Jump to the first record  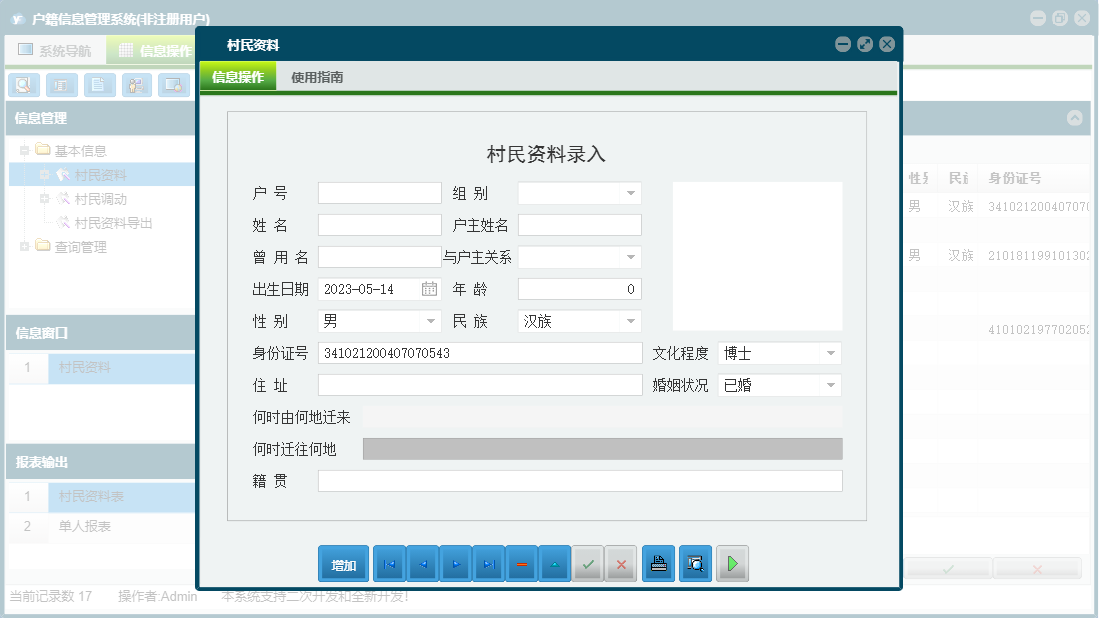(x=389, y=563)
